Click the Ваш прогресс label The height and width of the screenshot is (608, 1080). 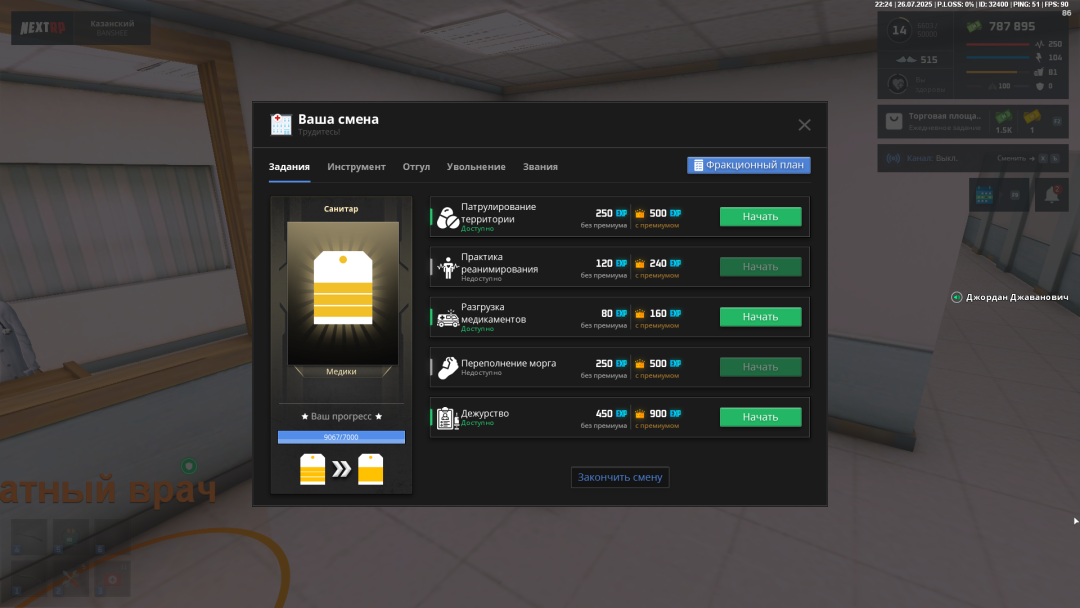pos(342,417)
